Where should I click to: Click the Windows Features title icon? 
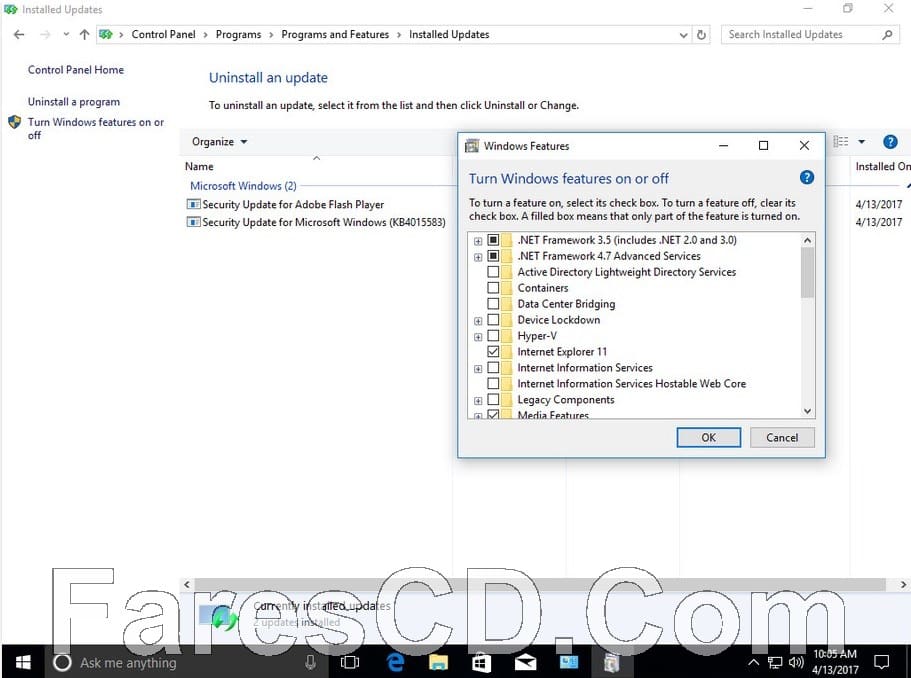[x=472, y=146]
